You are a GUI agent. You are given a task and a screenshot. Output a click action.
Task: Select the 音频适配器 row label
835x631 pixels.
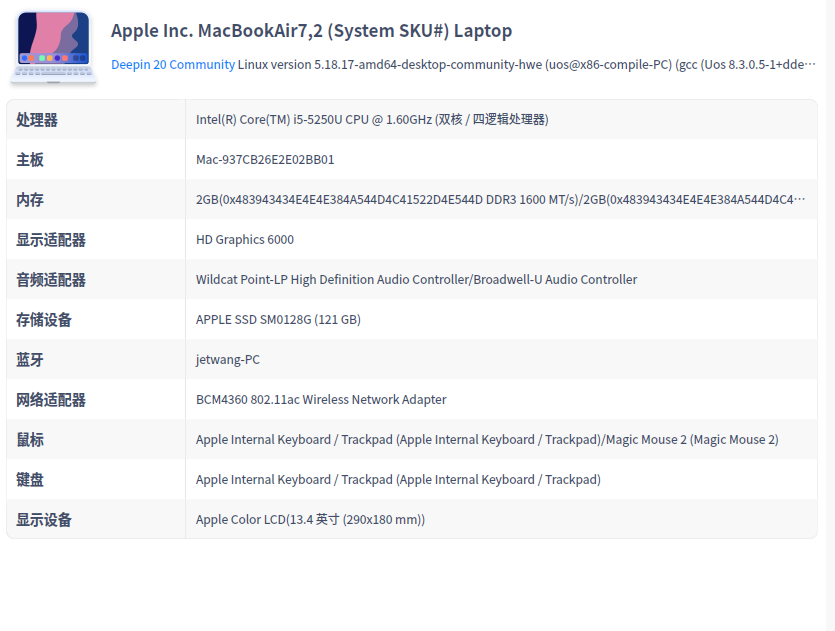[x=51, y=280]
